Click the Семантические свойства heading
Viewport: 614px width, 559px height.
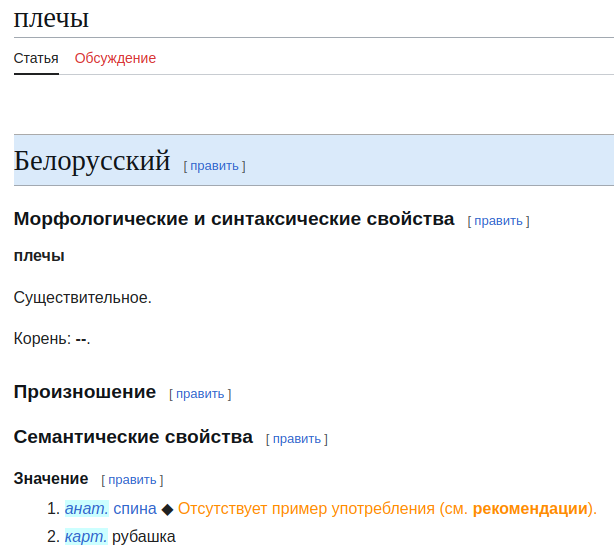point(133,437)
